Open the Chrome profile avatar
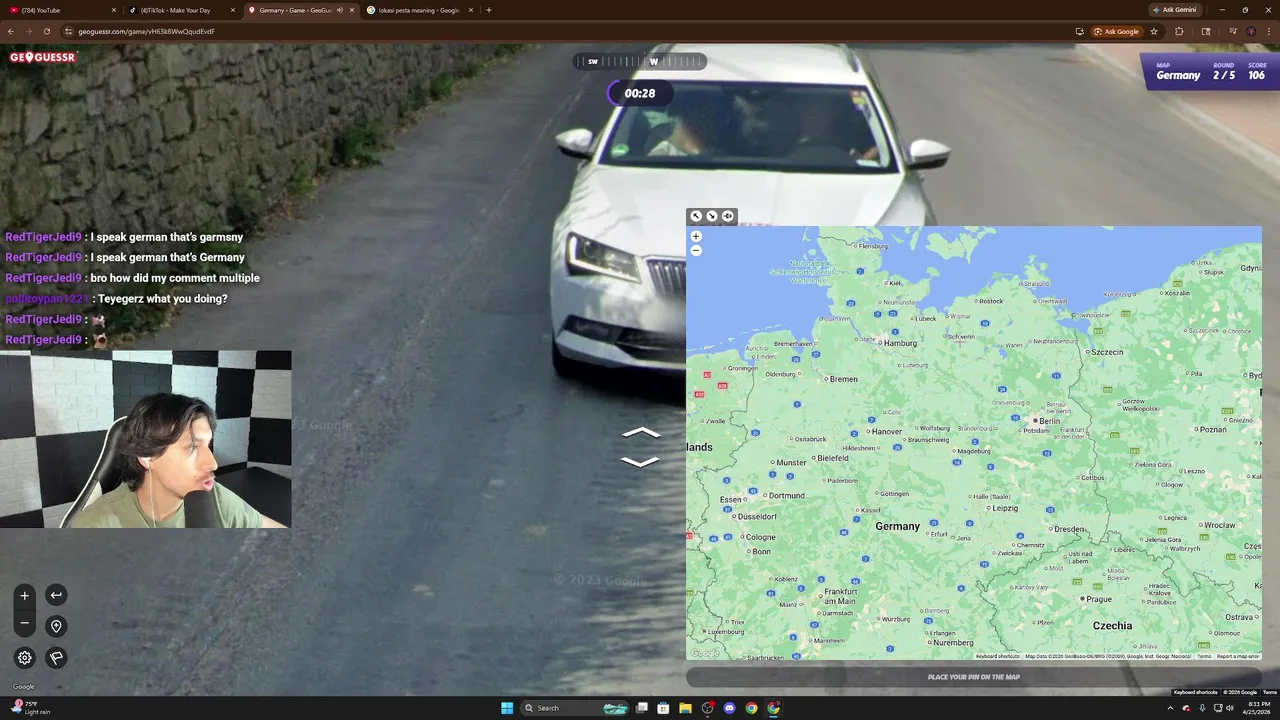 (x=1251, y=31)
